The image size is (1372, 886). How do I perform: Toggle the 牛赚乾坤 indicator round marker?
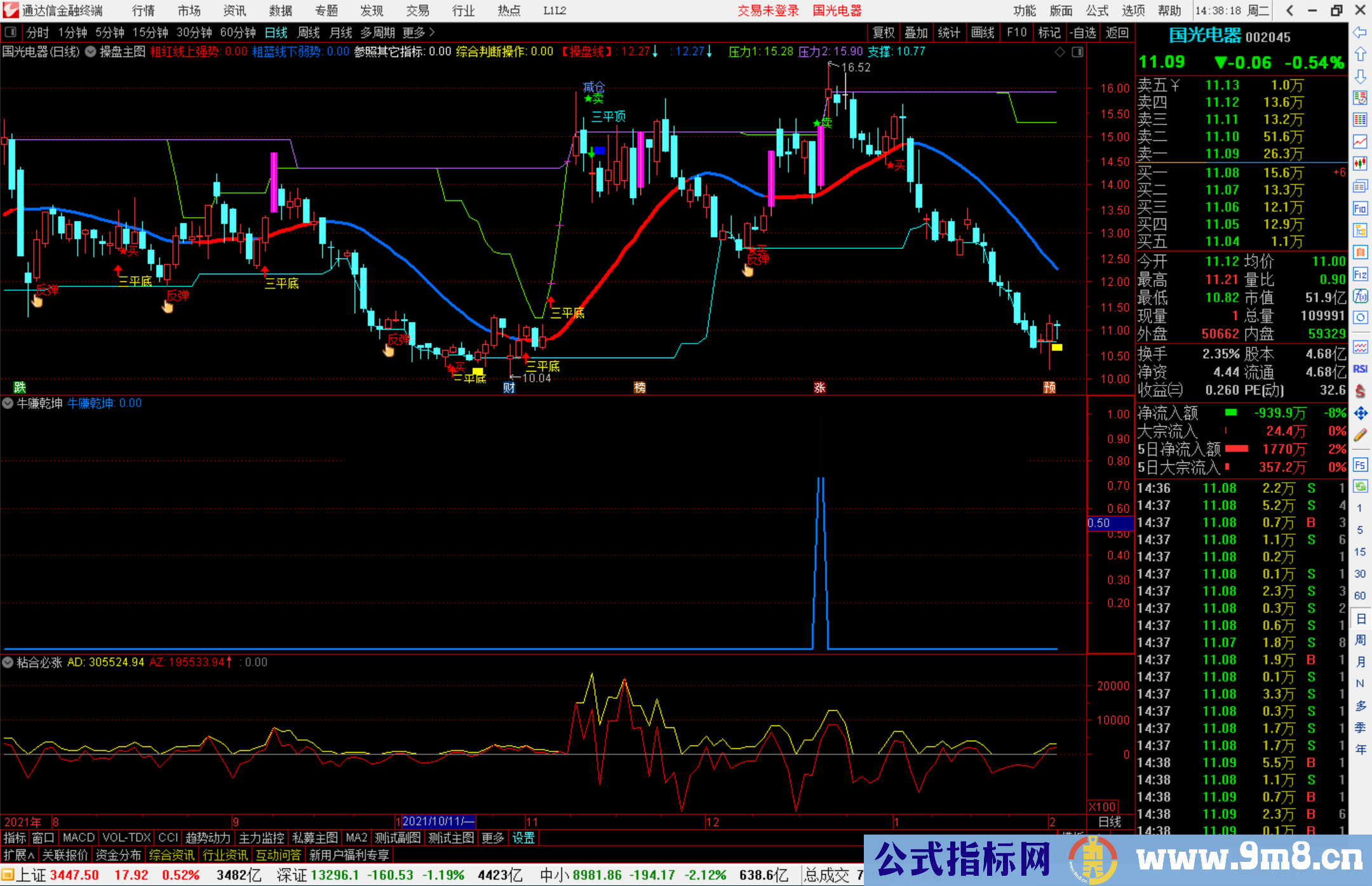(8, 403)
